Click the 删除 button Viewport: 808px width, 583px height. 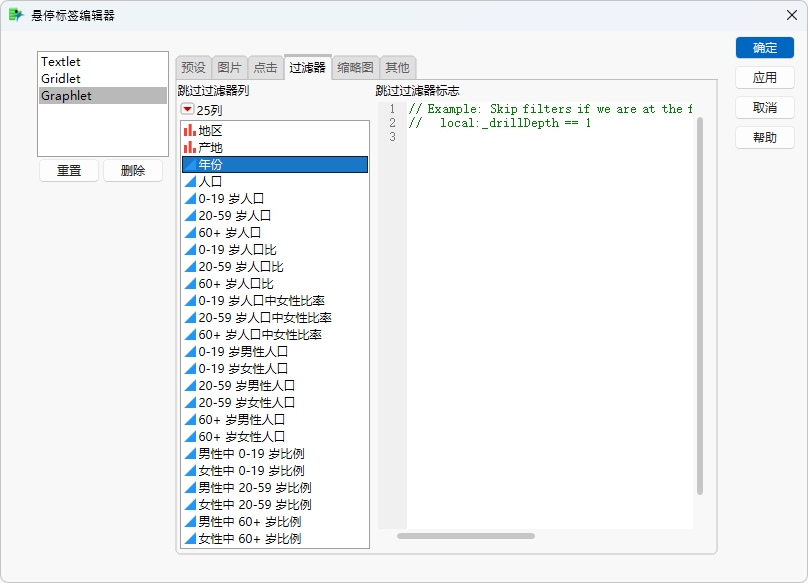click(133, 171)
